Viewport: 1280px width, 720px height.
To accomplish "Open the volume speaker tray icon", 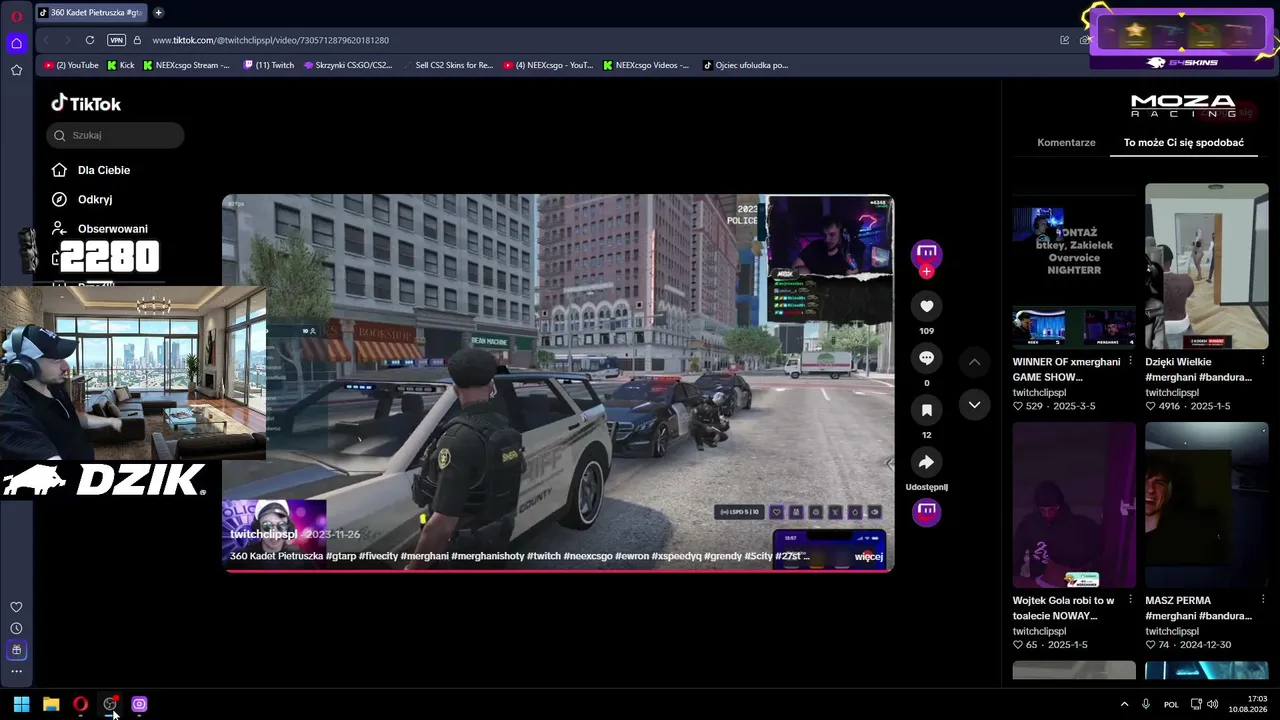I will click(x=1213, y=704).
